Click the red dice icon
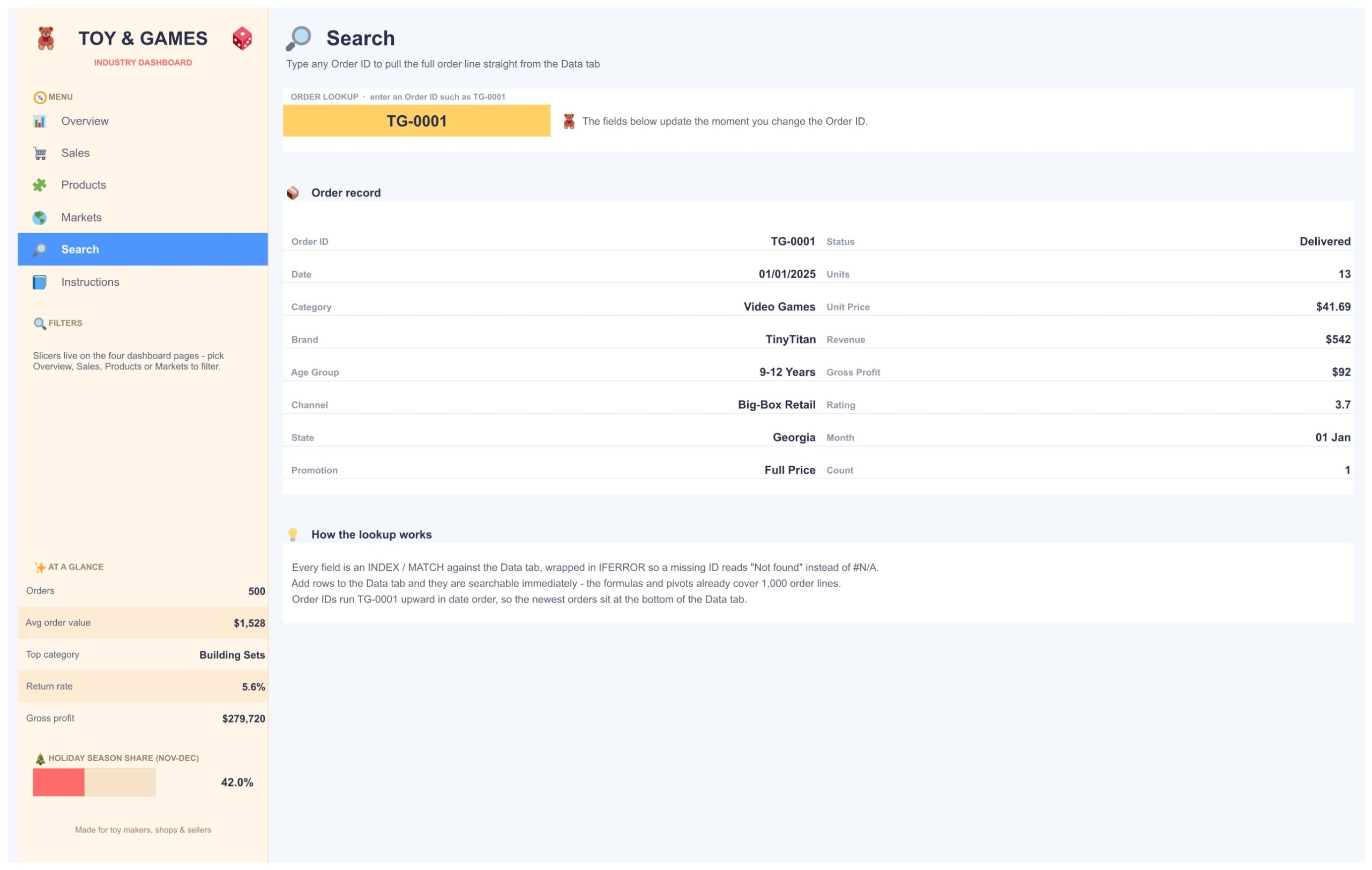 (242, 38)
